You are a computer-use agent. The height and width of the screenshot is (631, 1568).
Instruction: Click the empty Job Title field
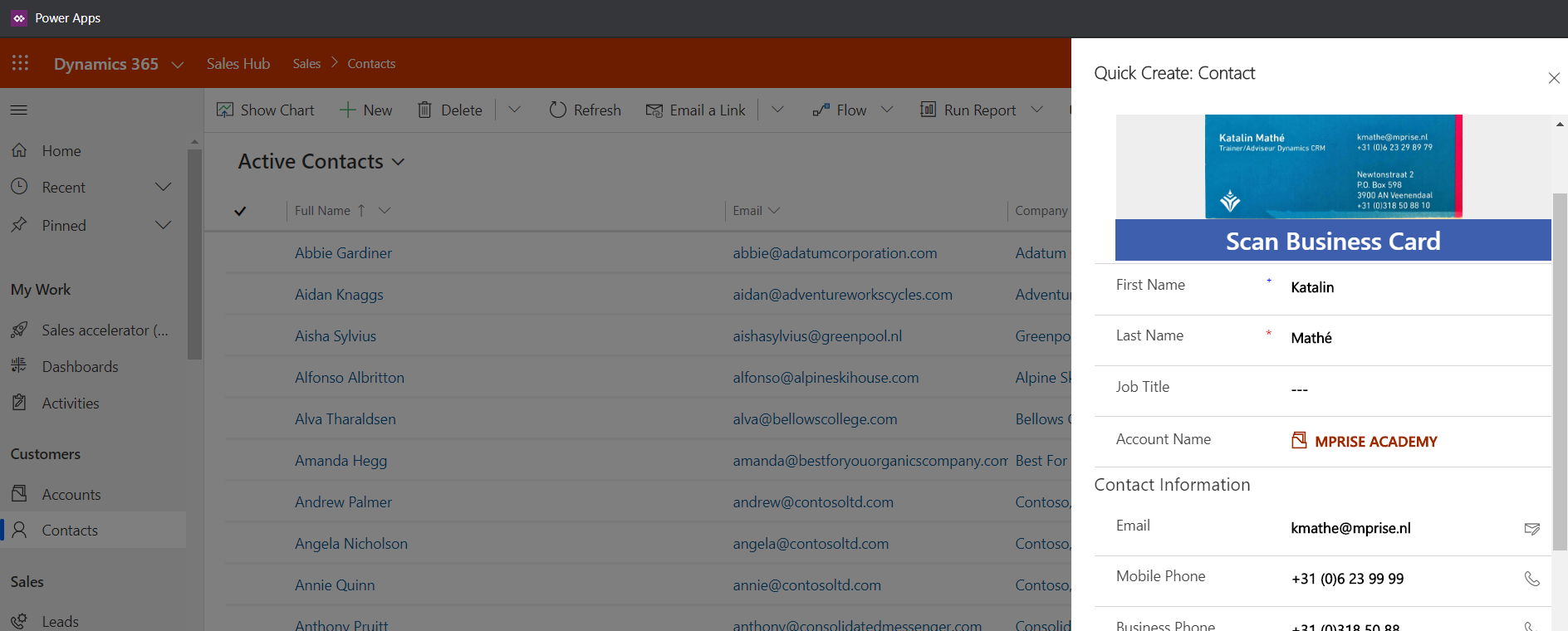[x=1418, y=389]
